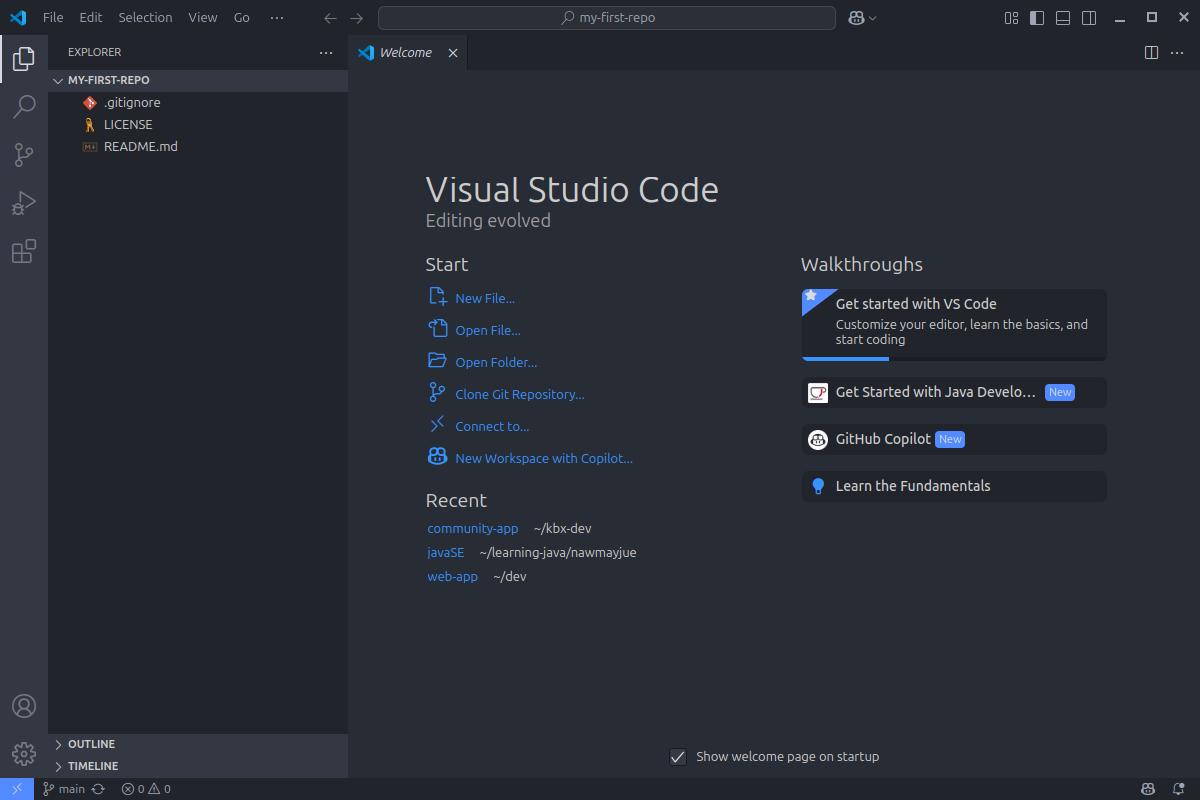Click the Welcome tab
The width and height of the screenshot is (1200, 800).
click(x=405, y=52)
